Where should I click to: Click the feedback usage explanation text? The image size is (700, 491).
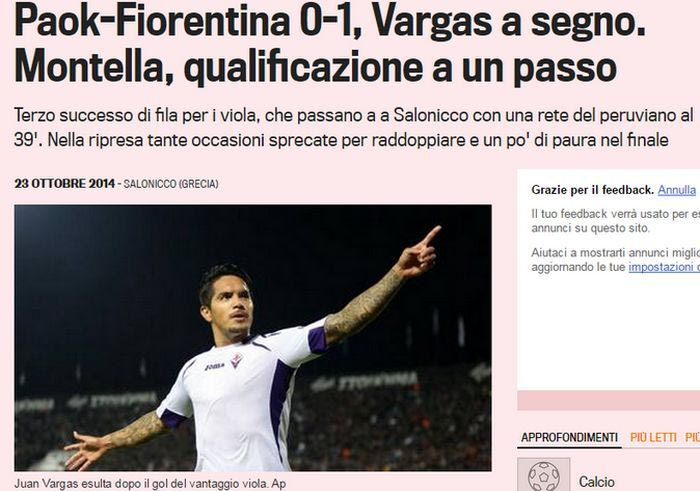tap(616, 221)
